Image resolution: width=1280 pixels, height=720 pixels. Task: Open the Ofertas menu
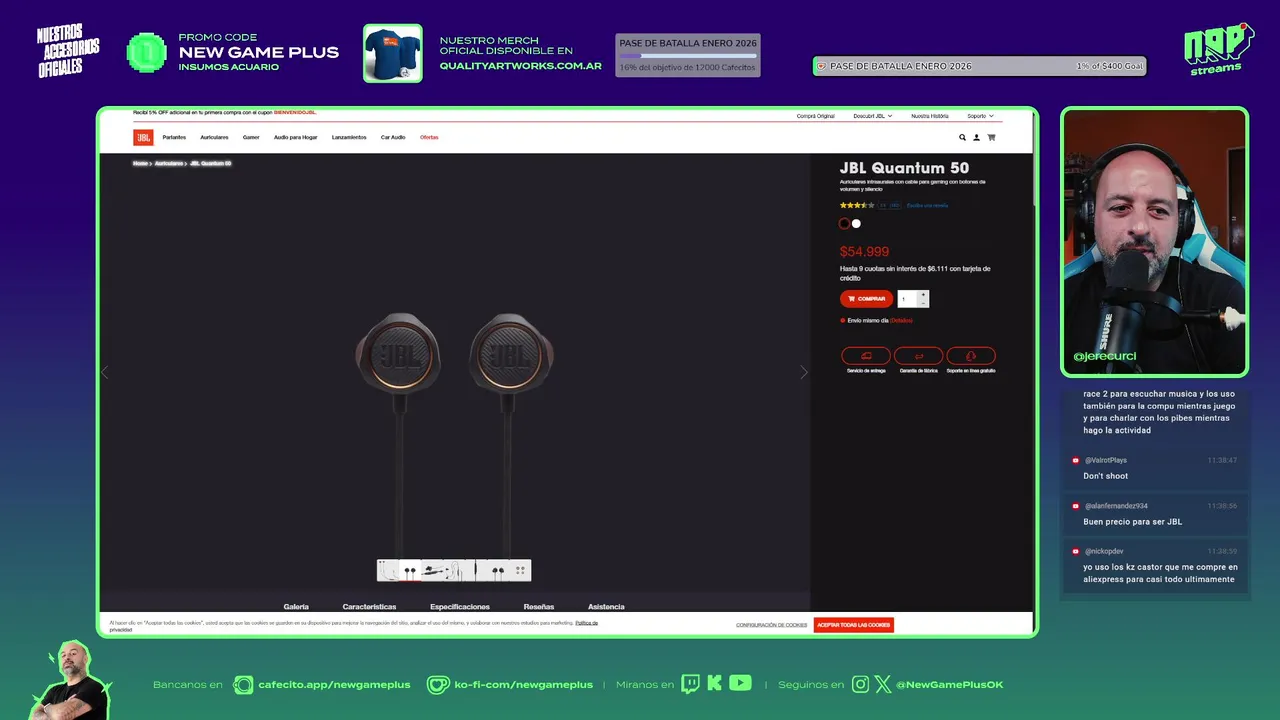coord(429,137)
